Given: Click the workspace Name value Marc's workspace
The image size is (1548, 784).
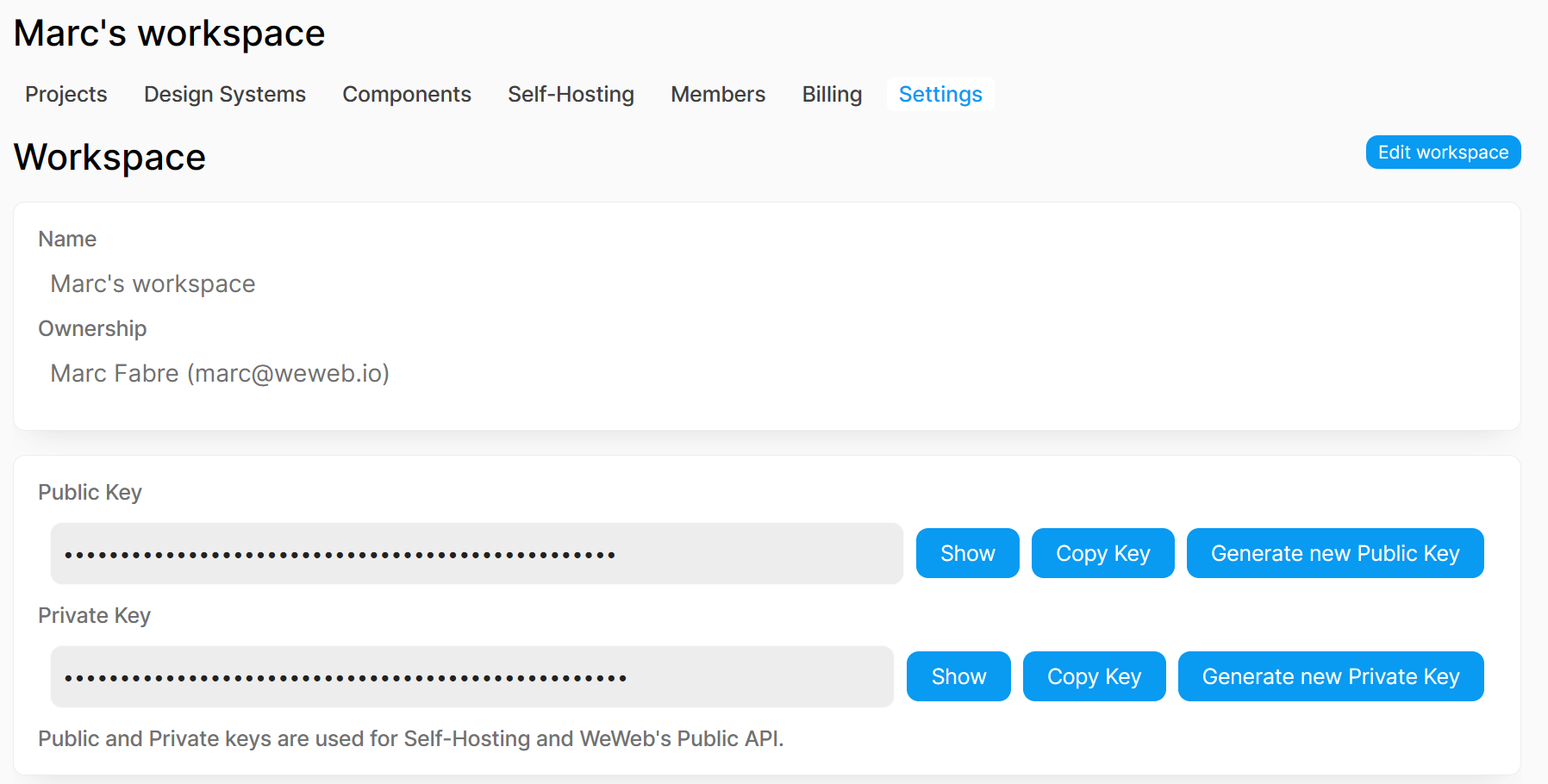Looking at the screenshot, I should (153, 283).
